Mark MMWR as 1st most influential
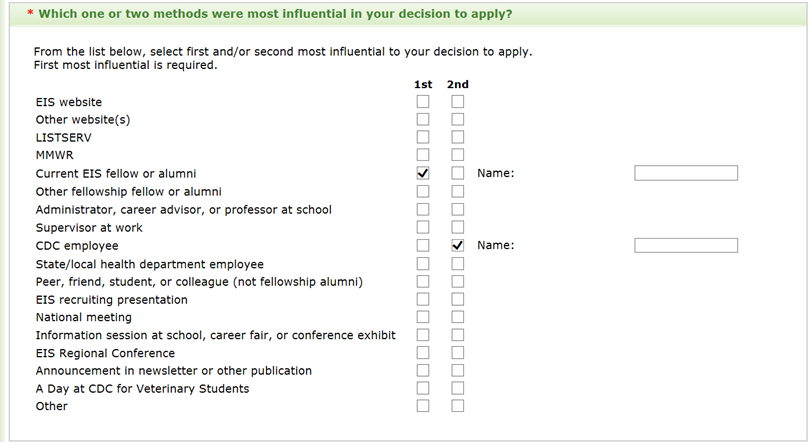 [423, 156]
